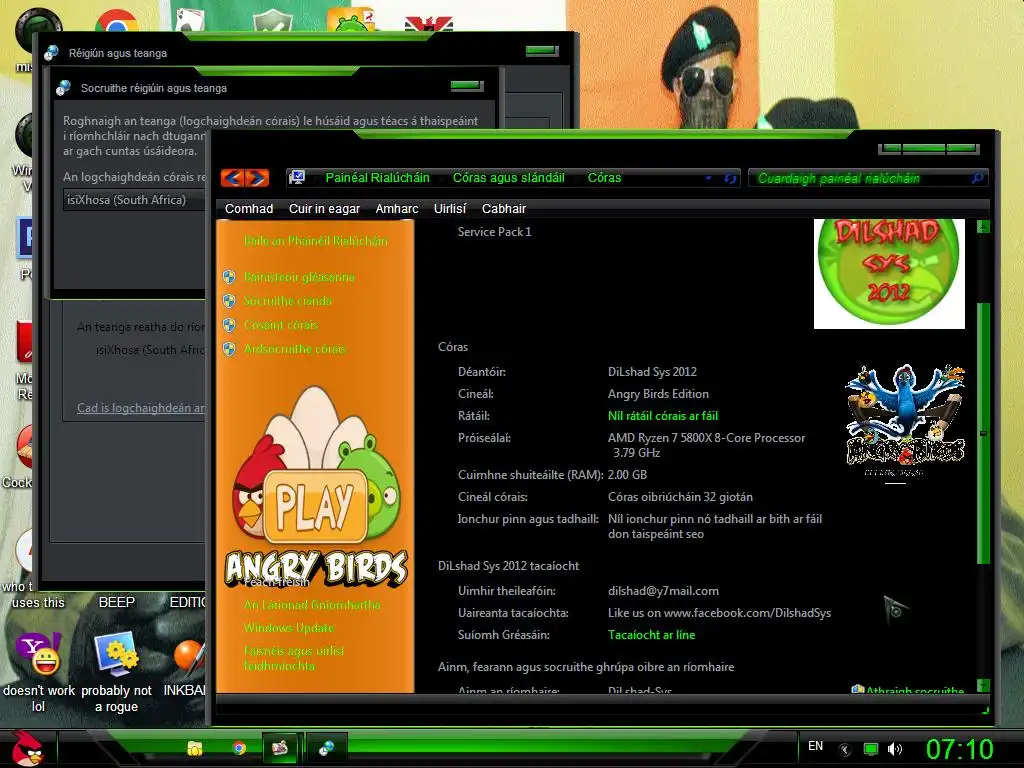Open the Bainisteoir gléasanna link
Screen dimensions: 1024x768
(299, 277)
